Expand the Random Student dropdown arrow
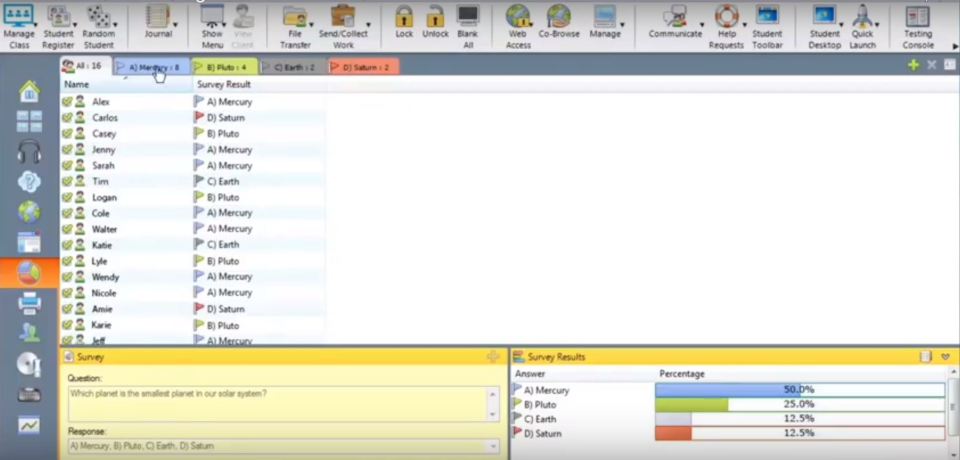The image size is (960, 460). pyautogui.click(x=115, y=25)
